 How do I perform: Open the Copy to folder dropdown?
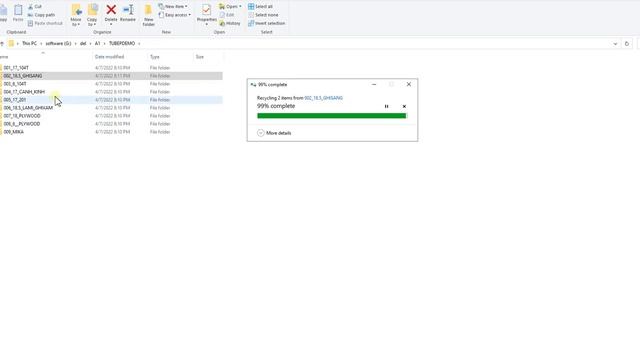click(92, 16)
